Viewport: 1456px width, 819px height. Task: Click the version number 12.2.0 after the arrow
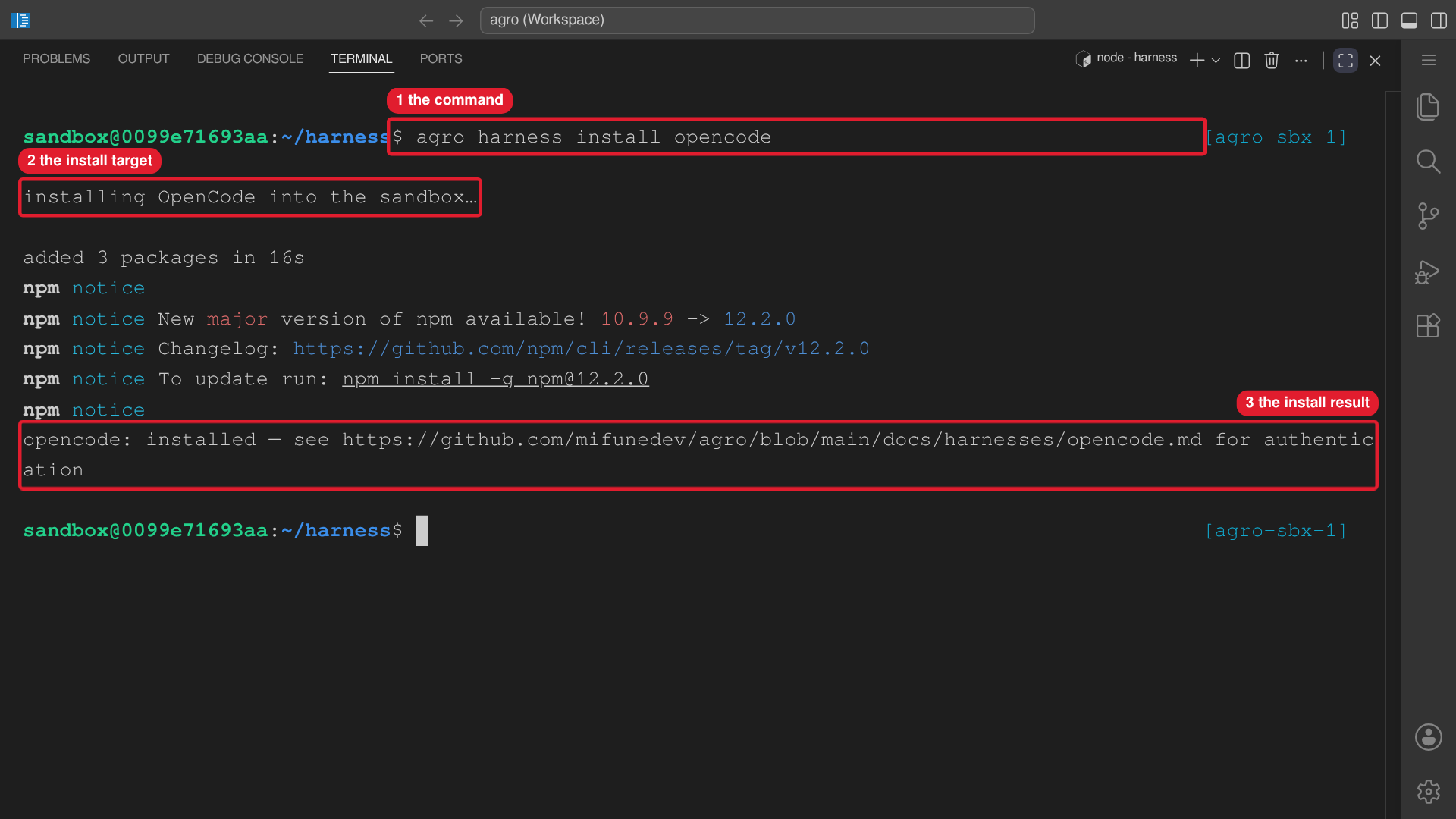(x=759, y=318)
